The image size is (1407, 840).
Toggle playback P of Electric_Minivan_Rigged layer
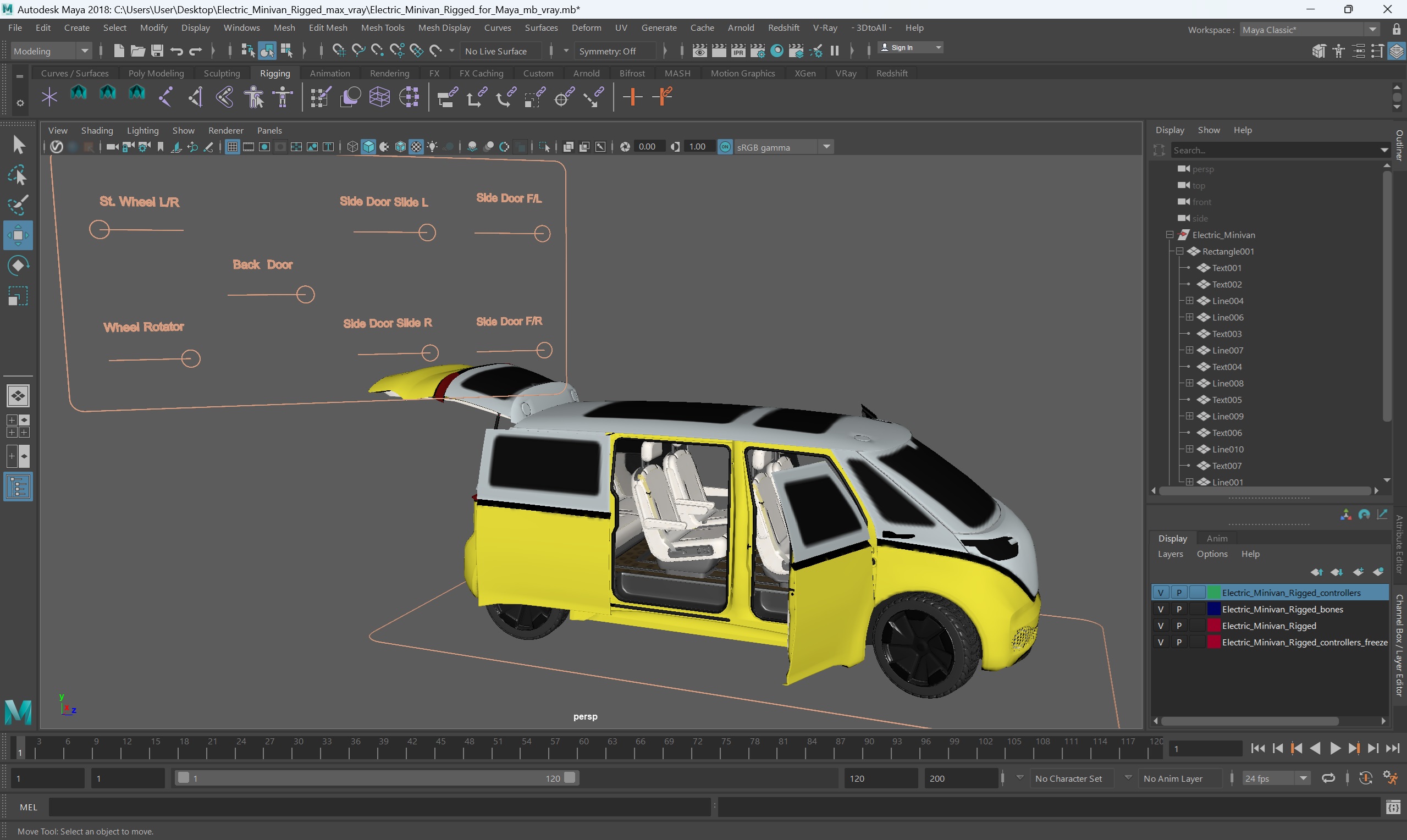[x=1179, y=626]
